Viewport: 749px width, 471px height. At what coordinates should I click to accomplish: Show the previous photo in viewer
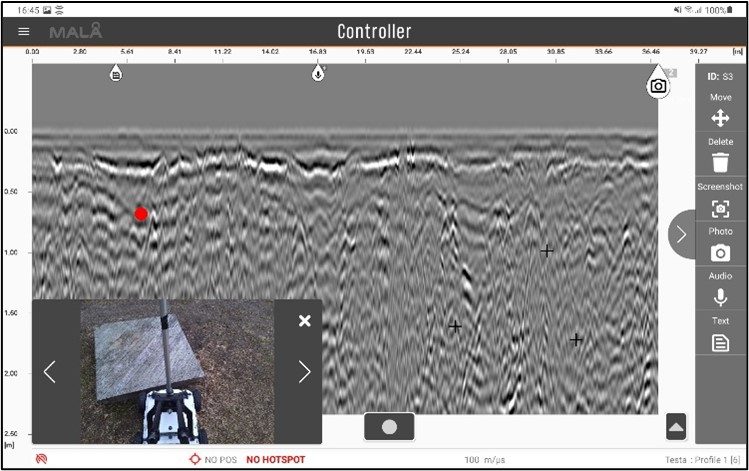click(x=50, y=372)
